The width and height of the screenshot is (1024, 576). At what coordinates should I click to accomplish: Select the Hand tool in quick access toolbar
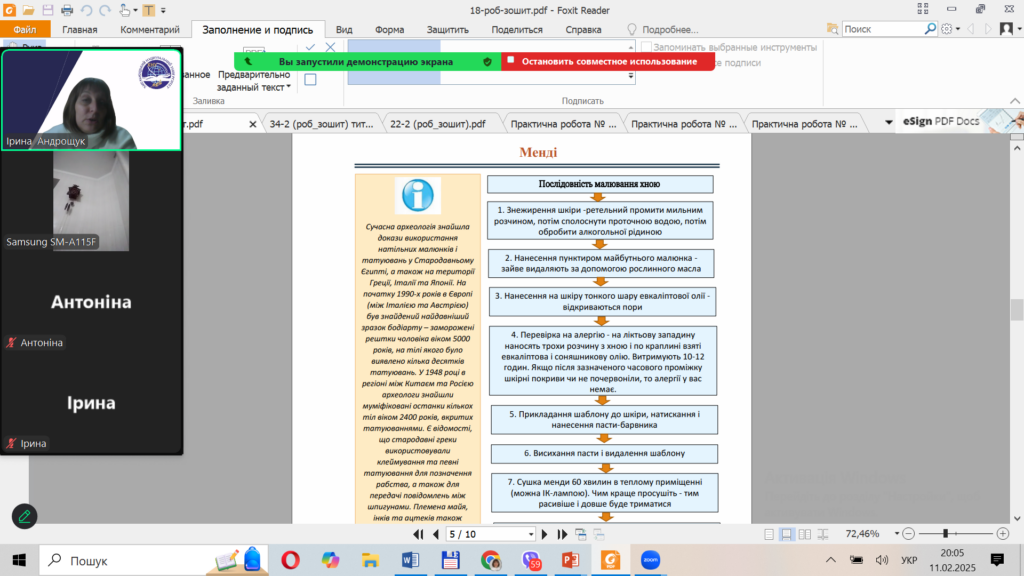[x=124, y=10]
